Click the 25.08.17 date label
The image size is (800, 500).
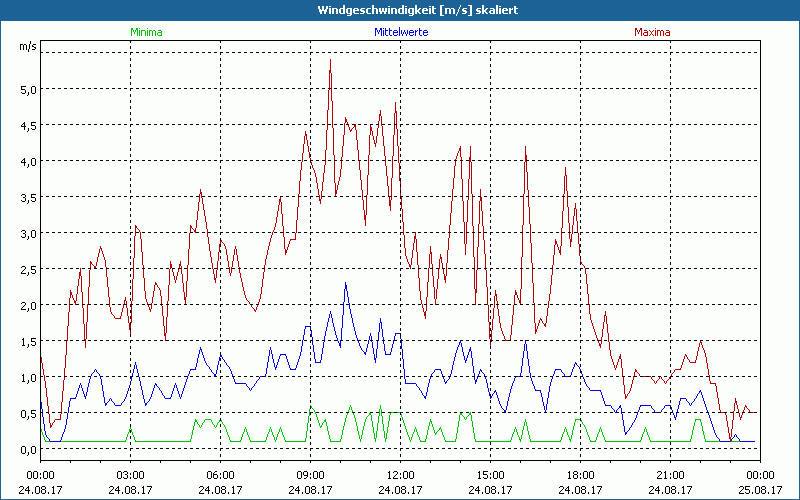pos(760,489)
